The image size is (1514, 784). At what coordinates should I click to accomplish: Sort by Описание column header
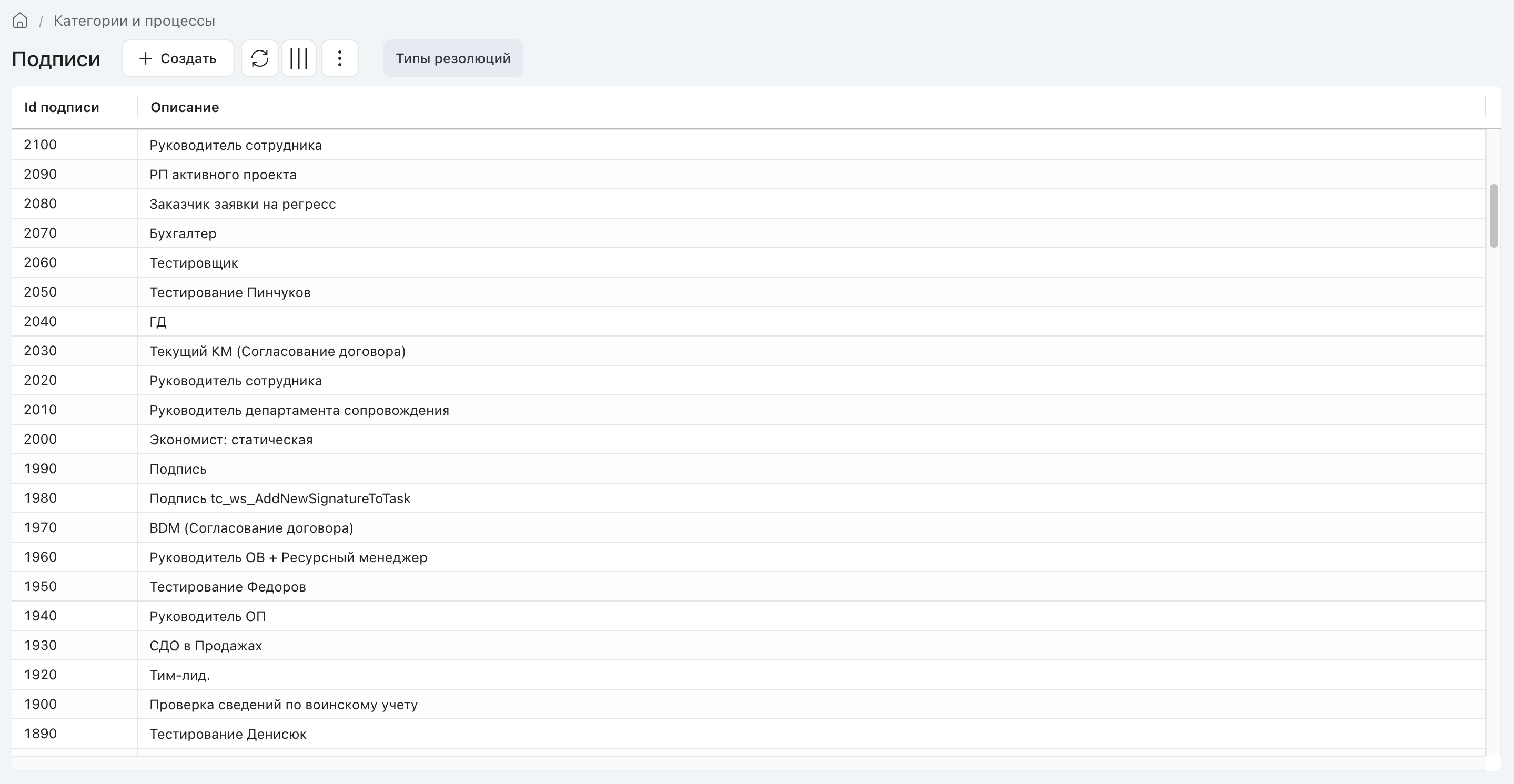coord(185,107)
